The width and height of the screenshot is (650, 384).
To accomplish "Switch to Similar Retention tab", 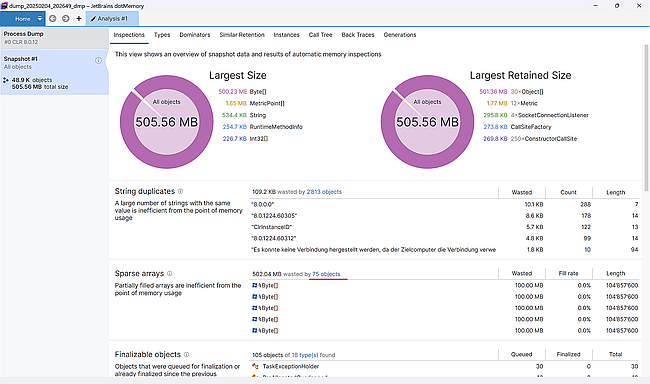I will click(x=242, y=35).
